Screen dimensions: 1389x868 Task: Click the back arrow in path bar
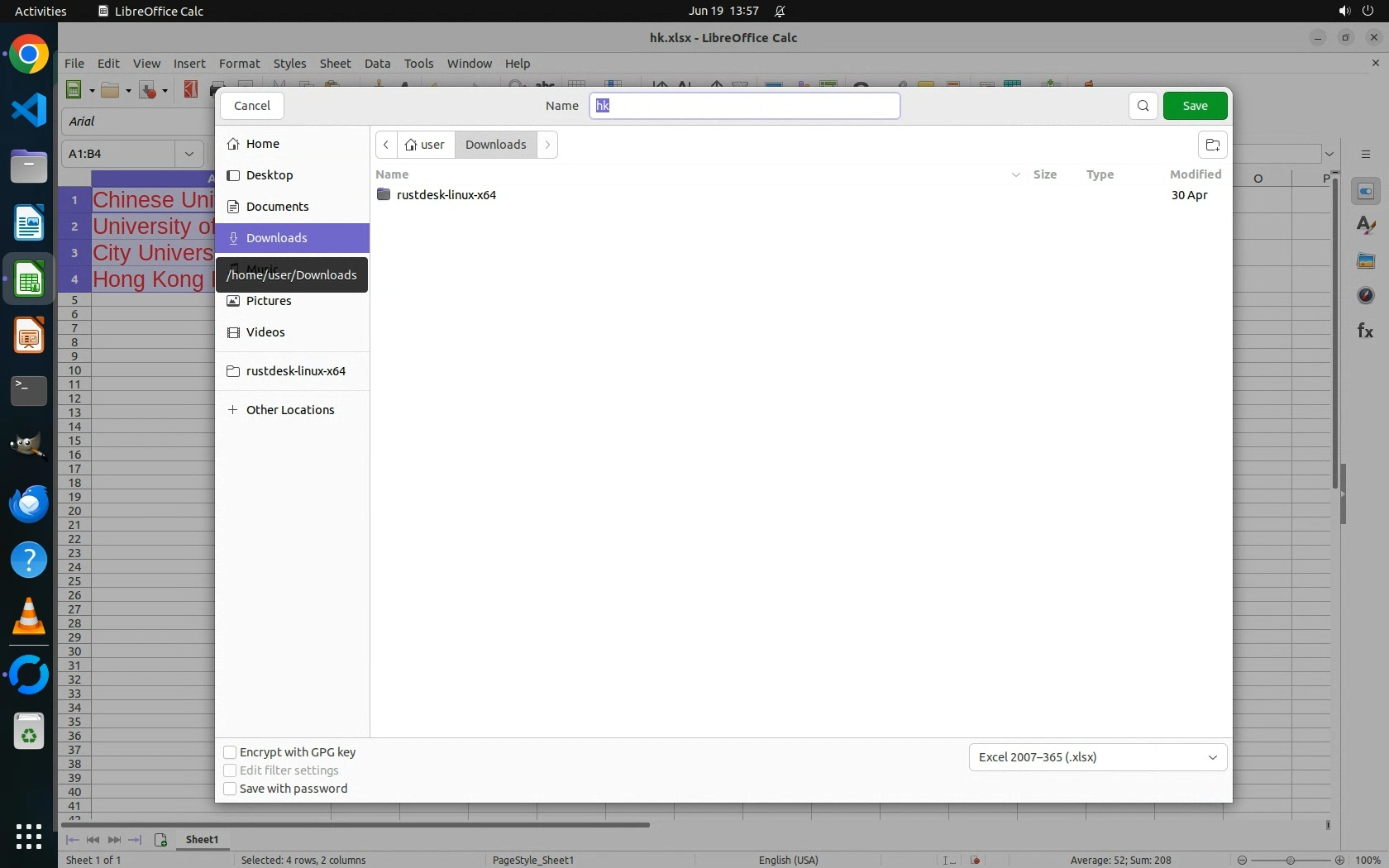click(386, 145)
